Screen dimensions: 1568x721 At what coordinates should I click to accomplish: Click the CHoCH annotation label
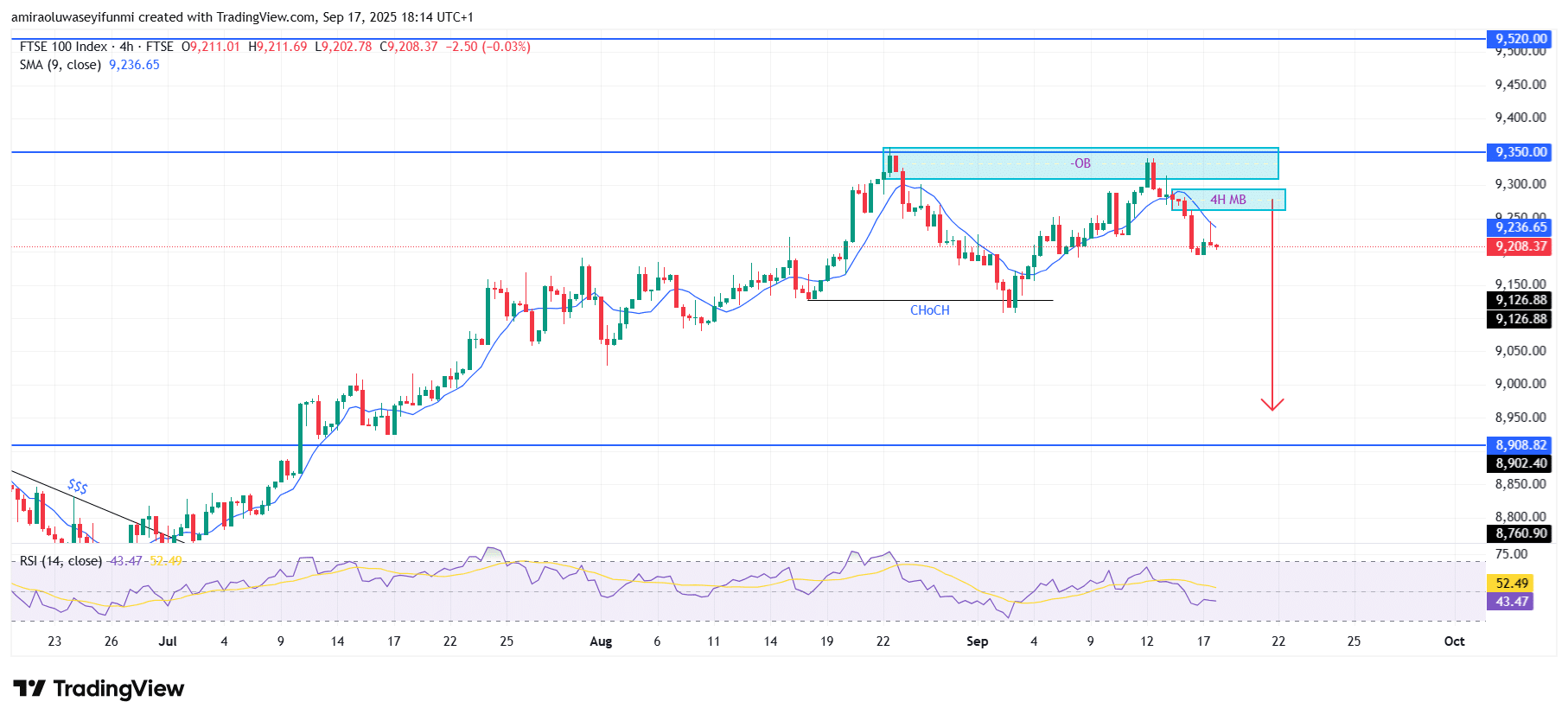[929, 310]
